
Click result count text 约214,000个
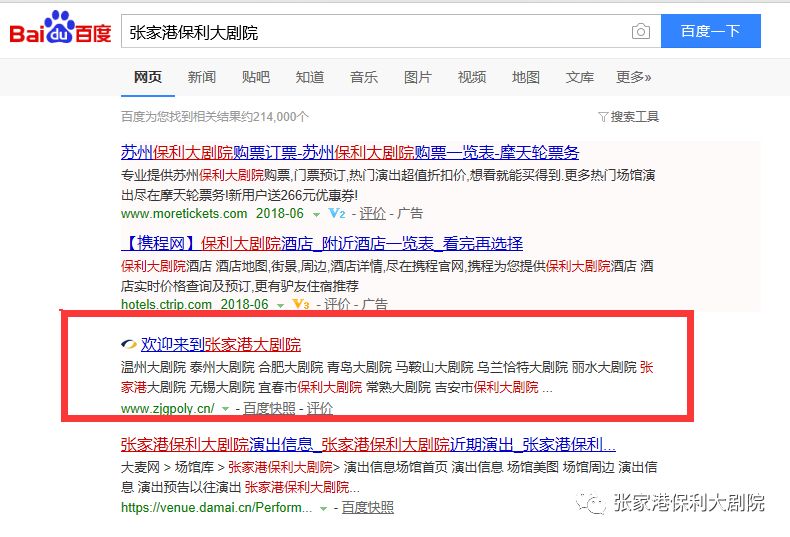pyautogui.click(x=275, y=117)
